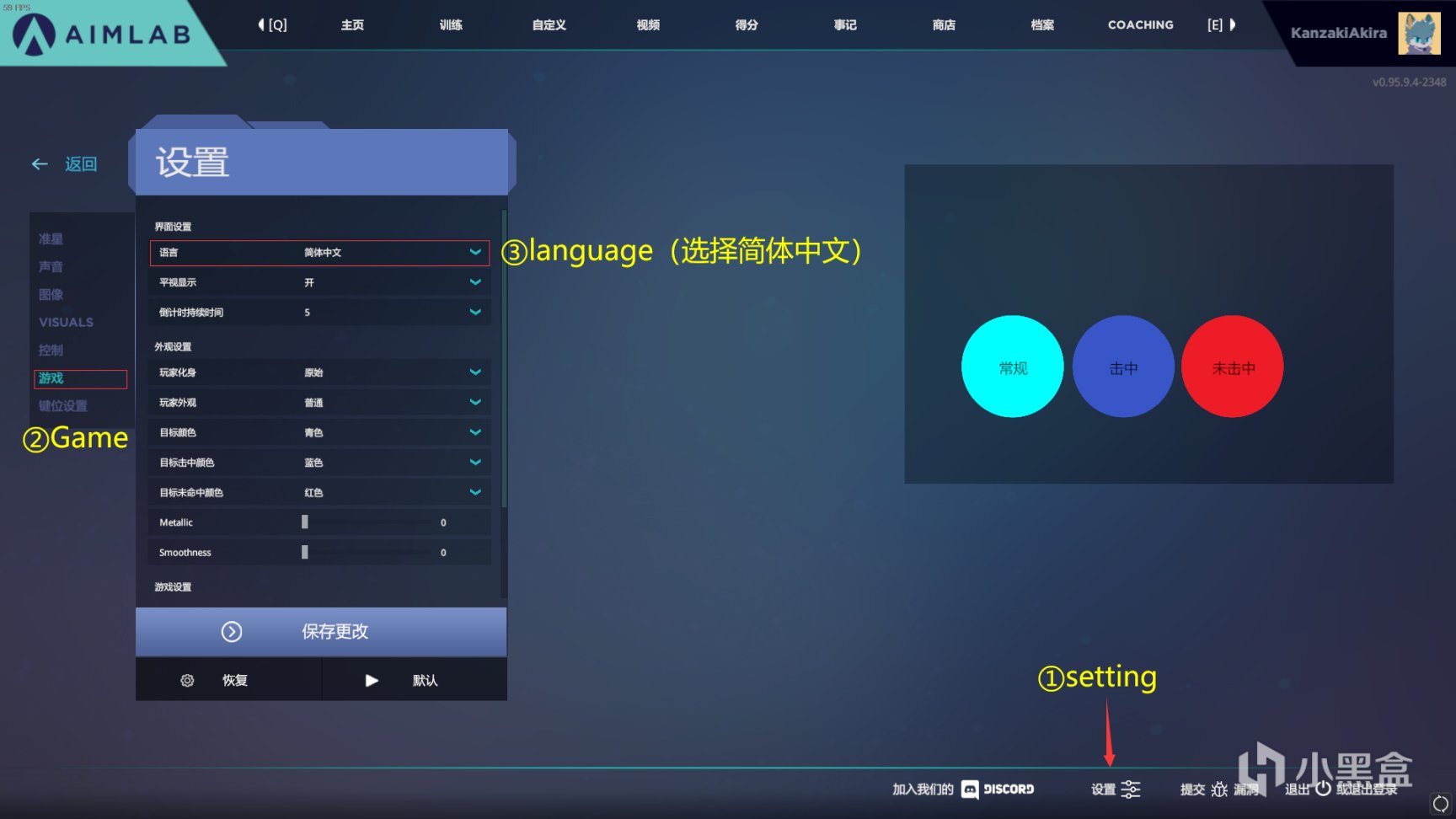This screenshot has width=1456, height=819.
Task: Click the 界面设置 section heading
Action: coord(173,227)
